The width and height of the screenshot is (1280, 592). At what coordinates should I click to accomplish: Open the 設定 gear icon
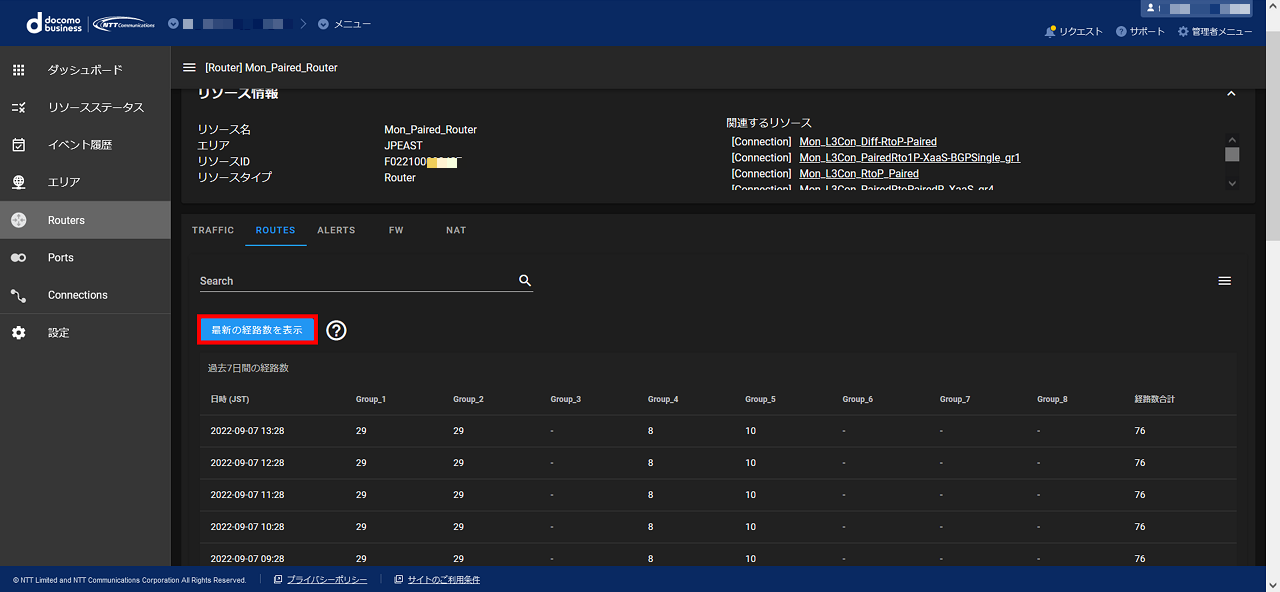tap(18, 332)
